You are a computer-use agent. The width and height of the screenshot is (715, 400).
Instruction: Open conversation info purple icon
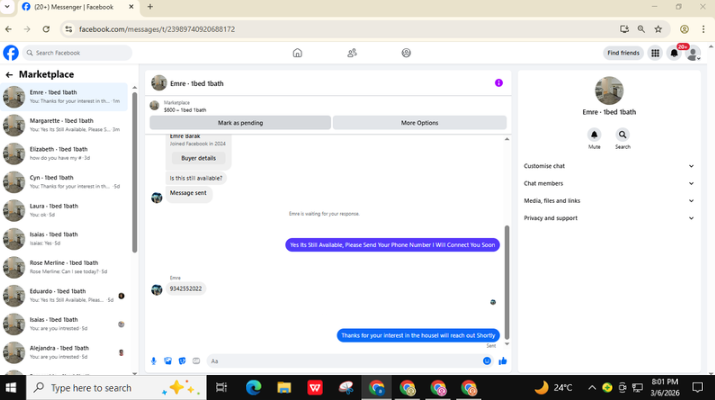pos(499,83)
